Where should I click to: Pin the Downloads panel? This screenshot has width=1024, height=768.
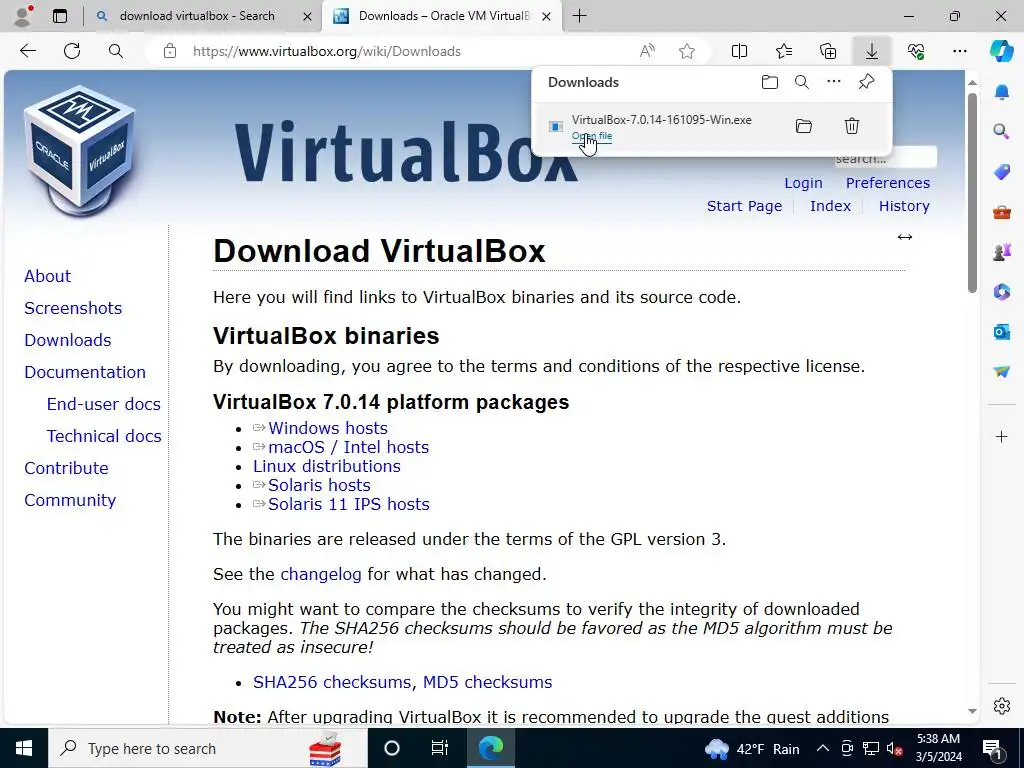tap(866, 82)
